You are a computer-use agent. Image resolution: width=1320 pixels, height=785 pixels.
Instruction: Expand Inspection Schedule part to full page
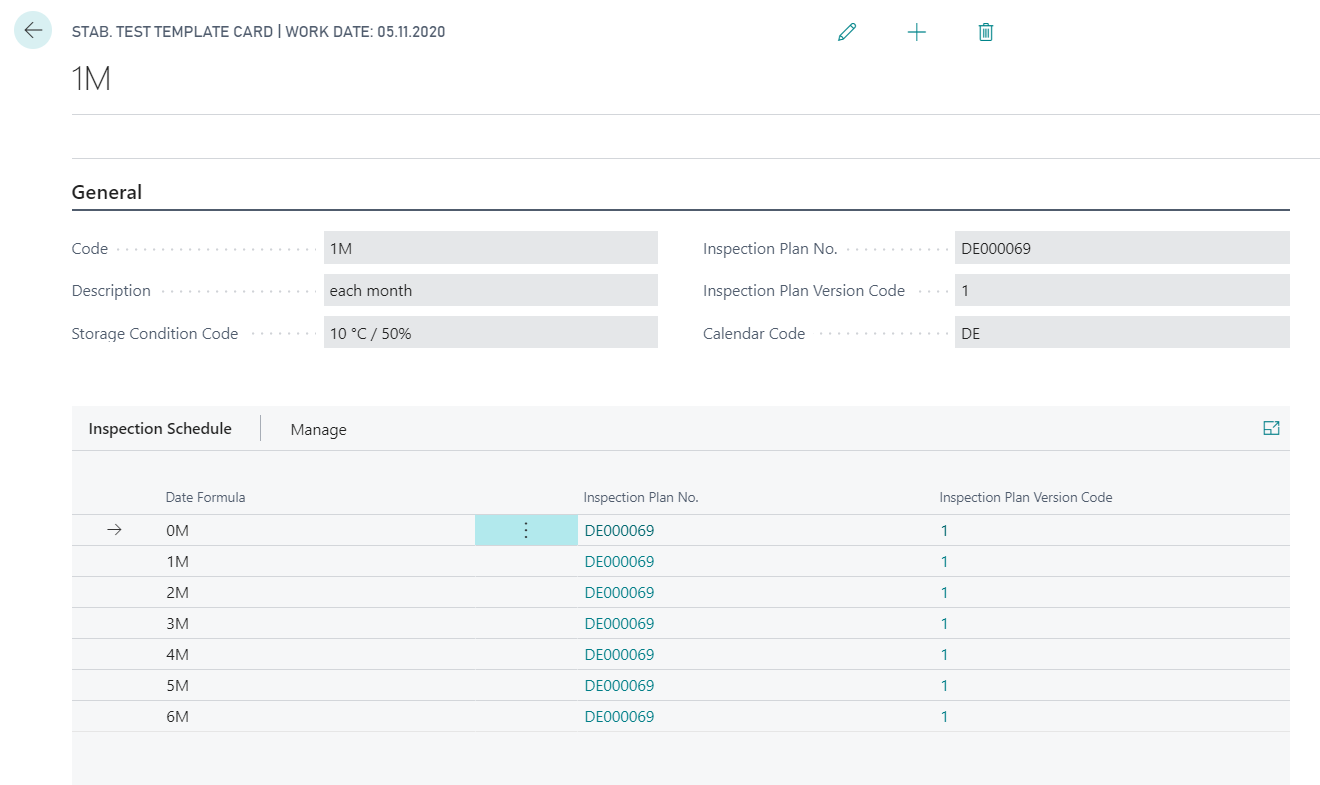pyautogui.click(x=1271, y=428)
